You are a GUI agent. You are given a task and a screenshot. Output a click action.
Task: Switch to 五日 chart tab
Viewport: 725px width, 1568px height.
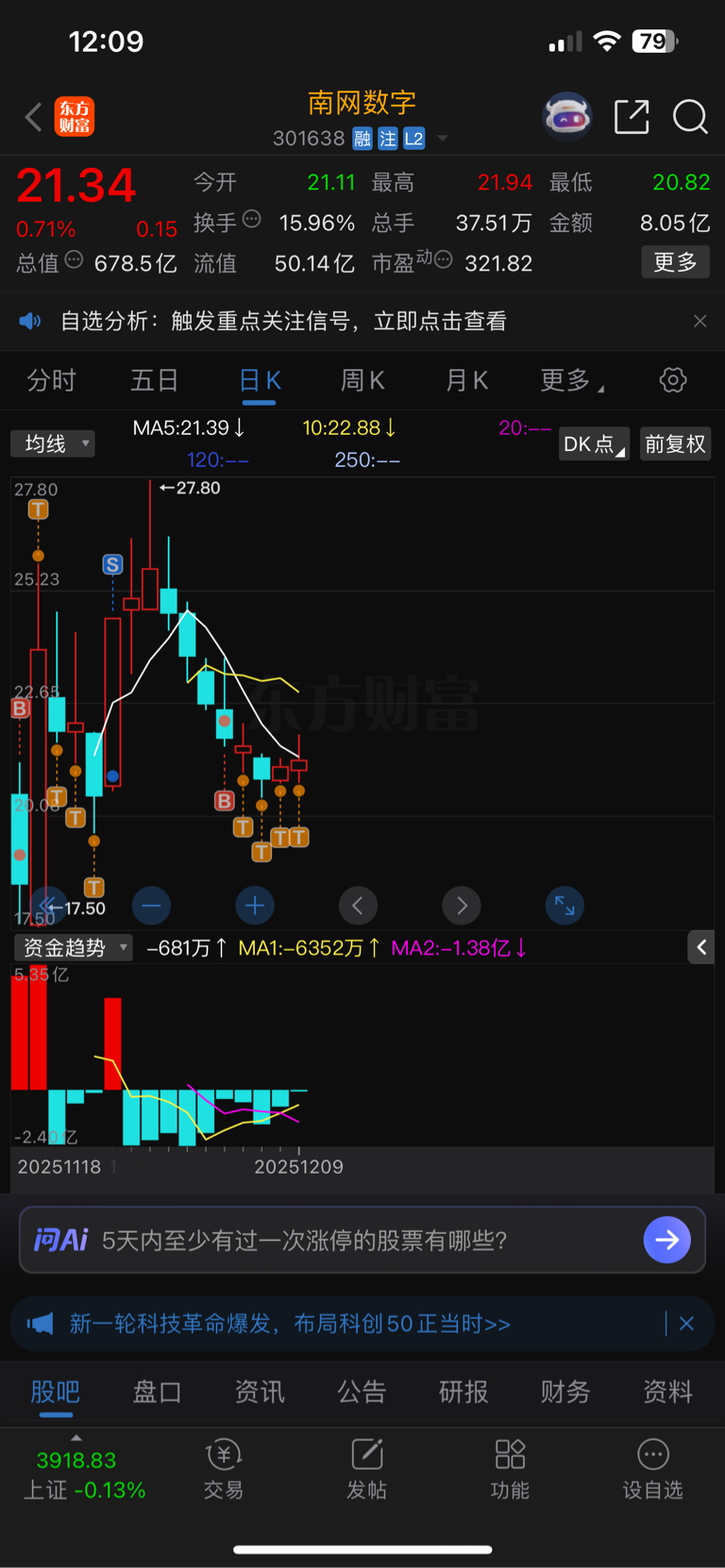154,381
